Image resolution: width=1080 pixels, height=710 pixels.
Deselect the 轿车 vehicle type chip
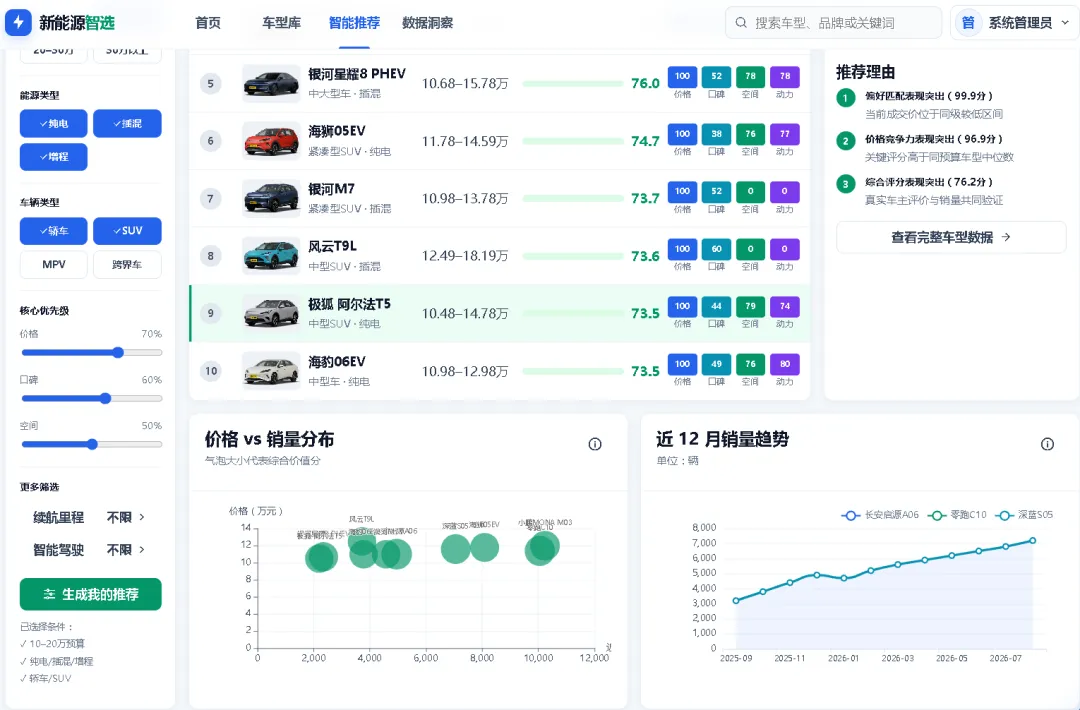(x=54, y=231)
